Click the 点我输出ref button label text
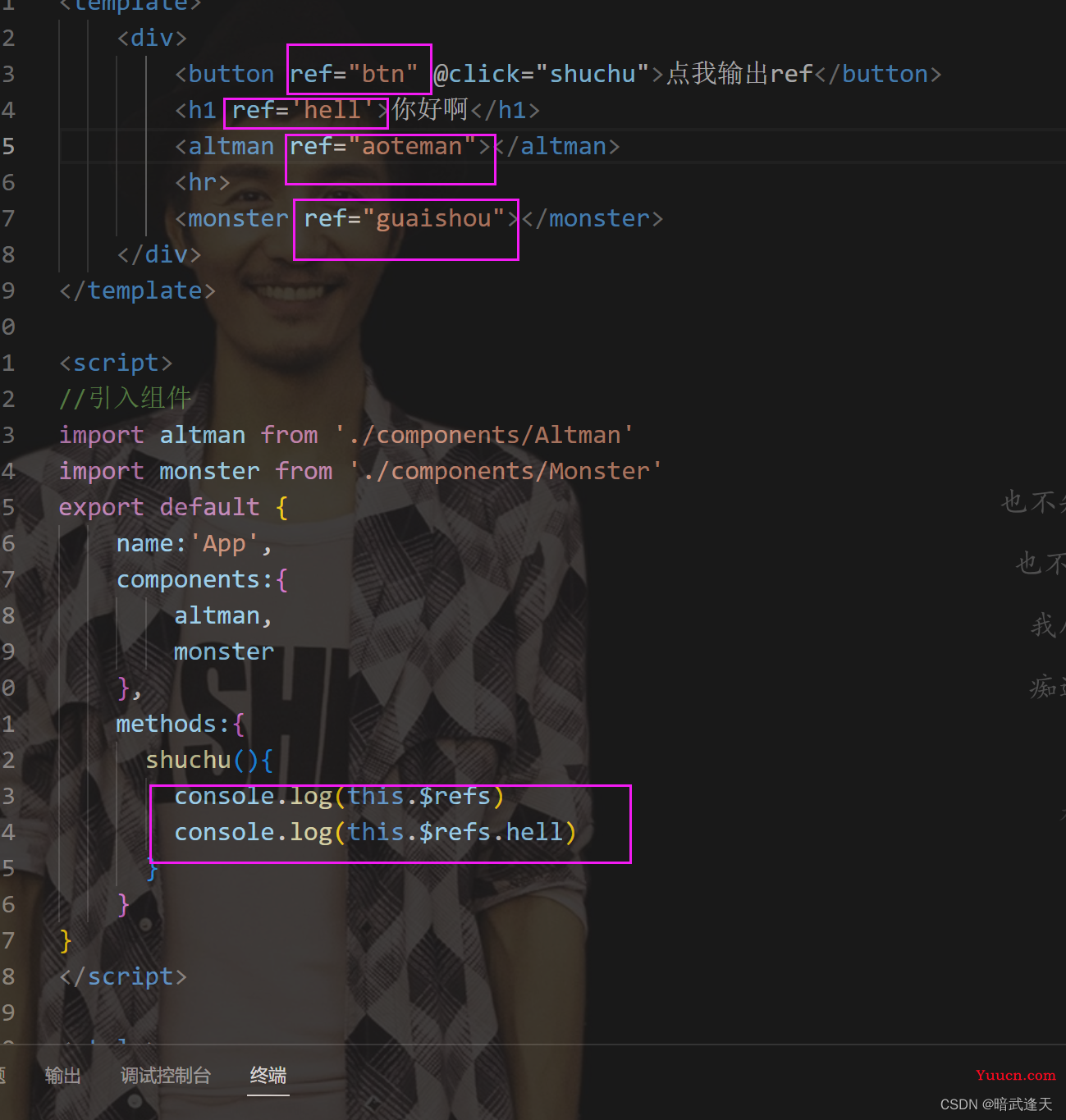Viewport: 1066px width, 1120px height. [x=739, y=74]
